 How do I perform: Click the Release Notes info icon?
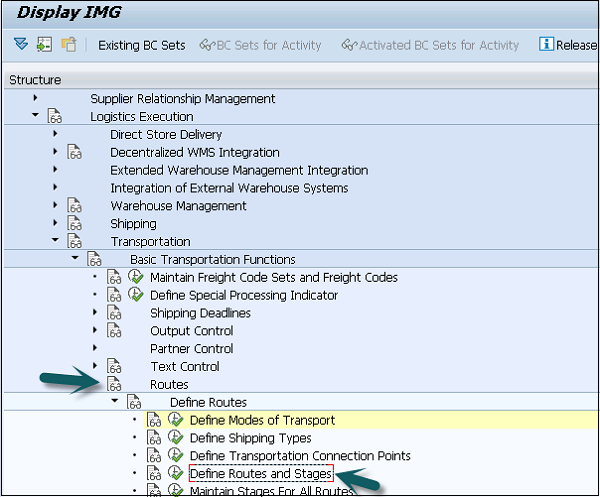click(546, 45)
